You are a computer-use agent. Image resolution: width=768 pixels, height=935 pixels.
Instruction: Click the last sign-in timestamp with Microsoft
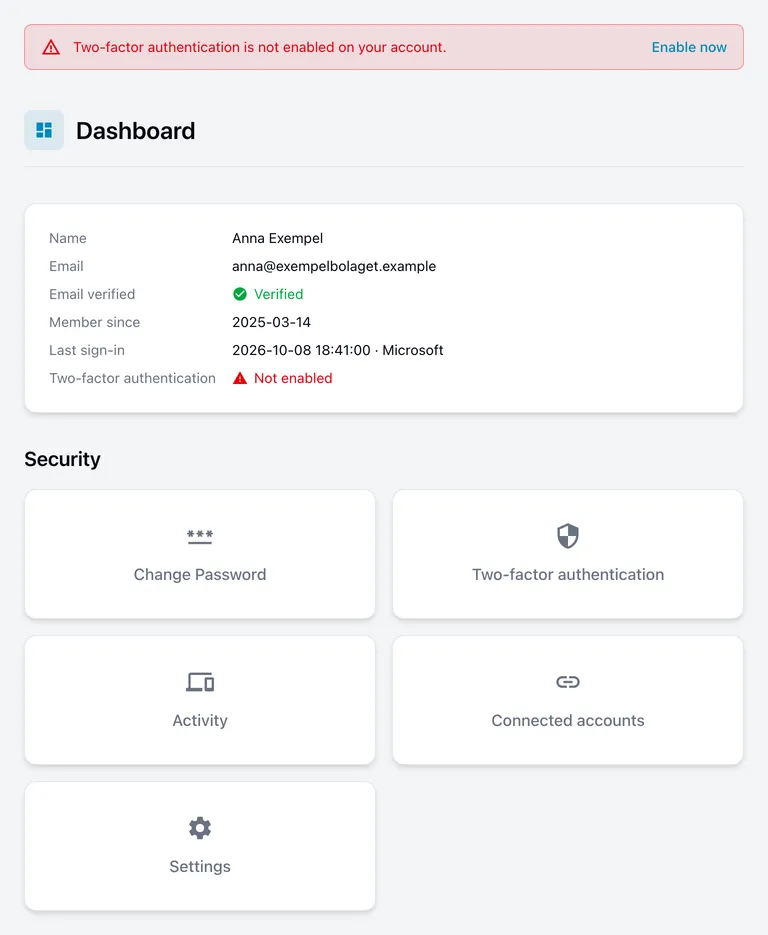click(x=337, y=350)
